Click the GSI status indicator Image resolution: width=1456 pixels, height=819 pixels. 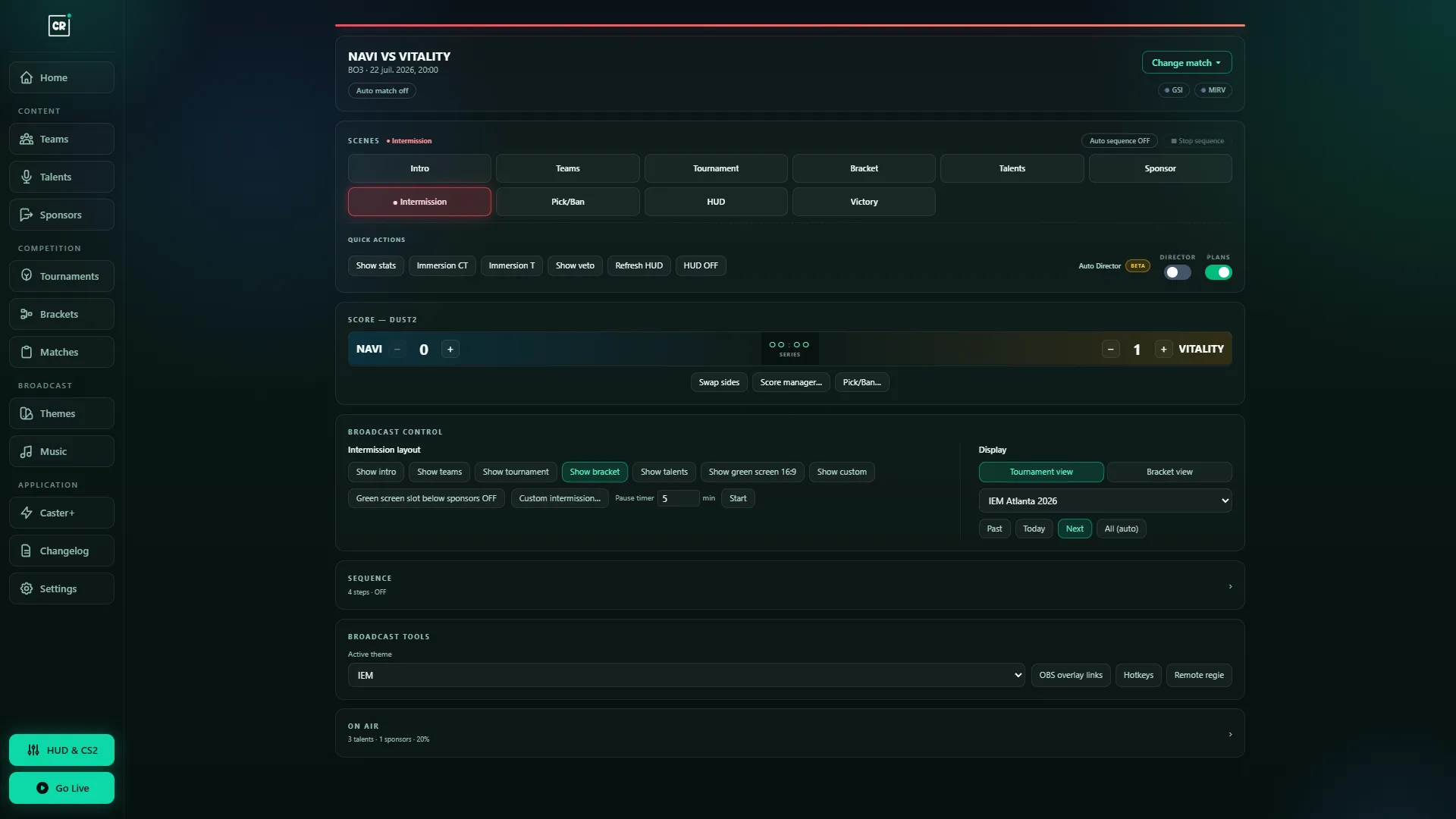pyautogui.click(x=1173, y=89)
